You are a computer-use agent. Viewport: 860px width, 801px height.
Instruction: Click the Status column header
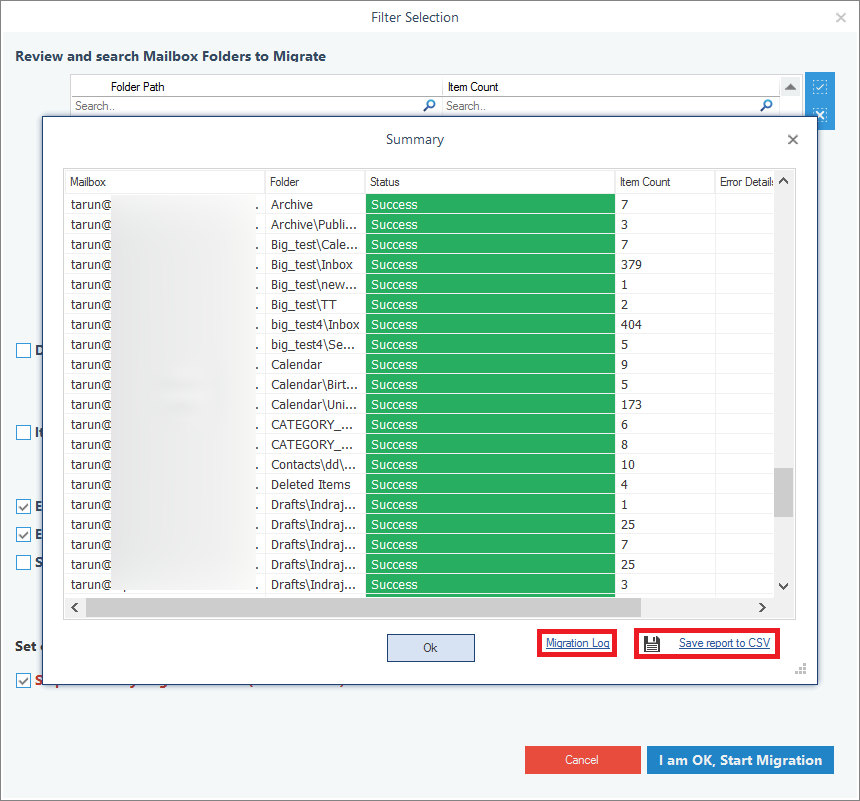pyautogui.click(x=490, y=182)
